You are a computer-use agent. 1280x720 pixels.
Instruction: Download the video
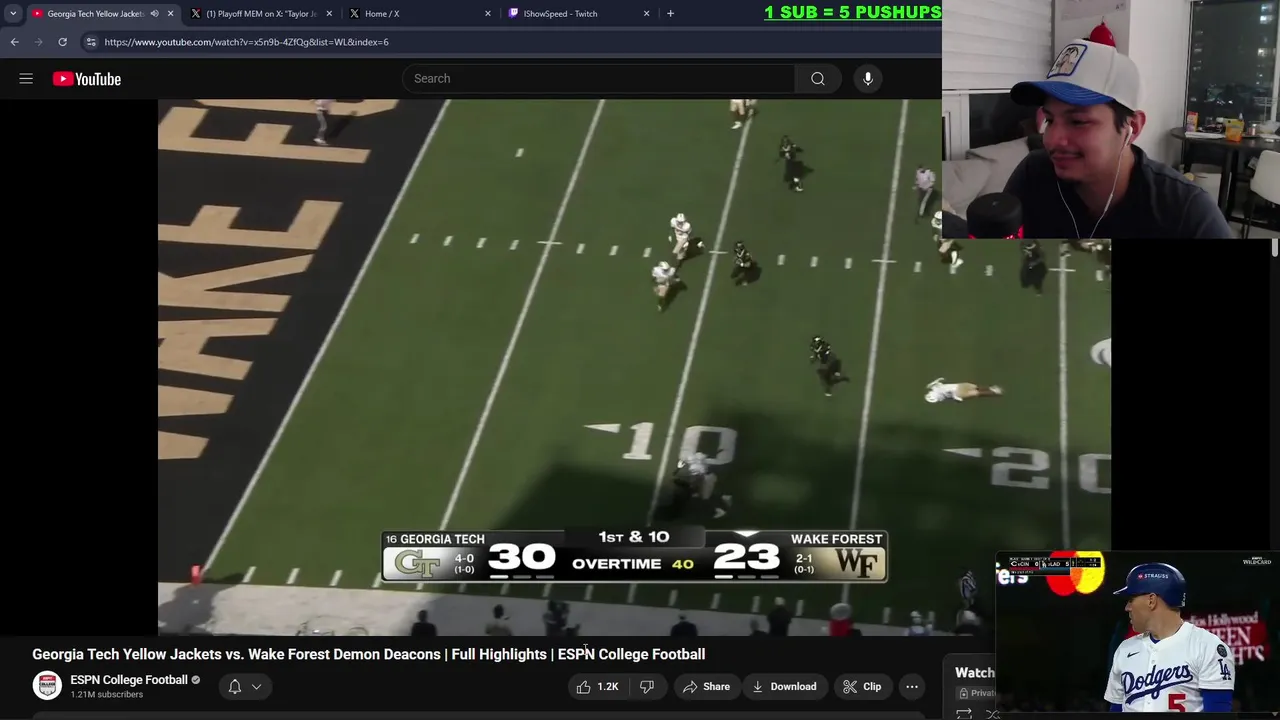pyautogui.click(x=785, y=686)
